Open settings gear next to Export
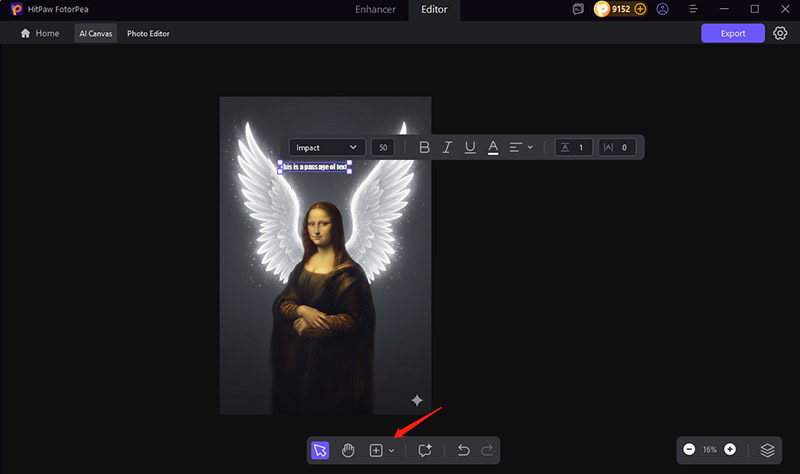 coord(781,33)
